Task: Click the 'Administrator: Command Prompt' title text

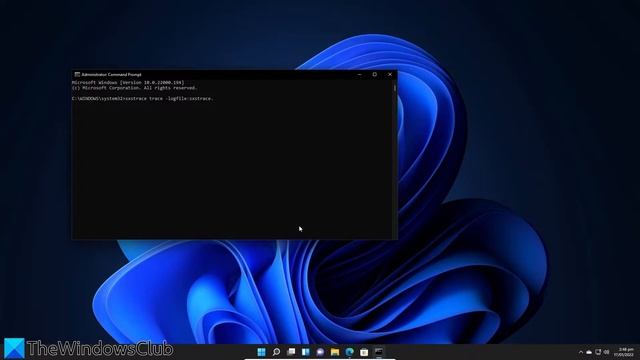Action: [111, 75]
